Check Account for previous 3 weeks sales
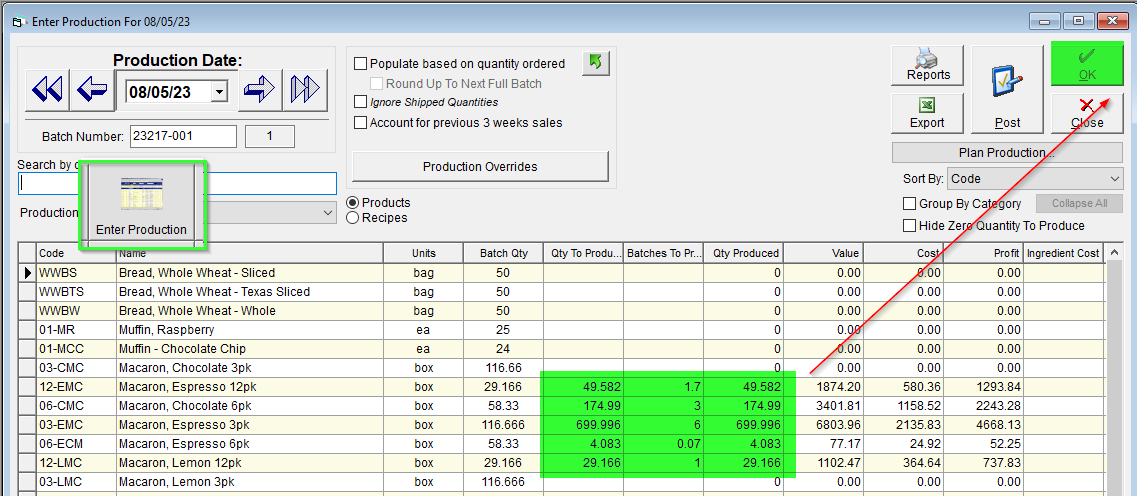 [360, 123]
